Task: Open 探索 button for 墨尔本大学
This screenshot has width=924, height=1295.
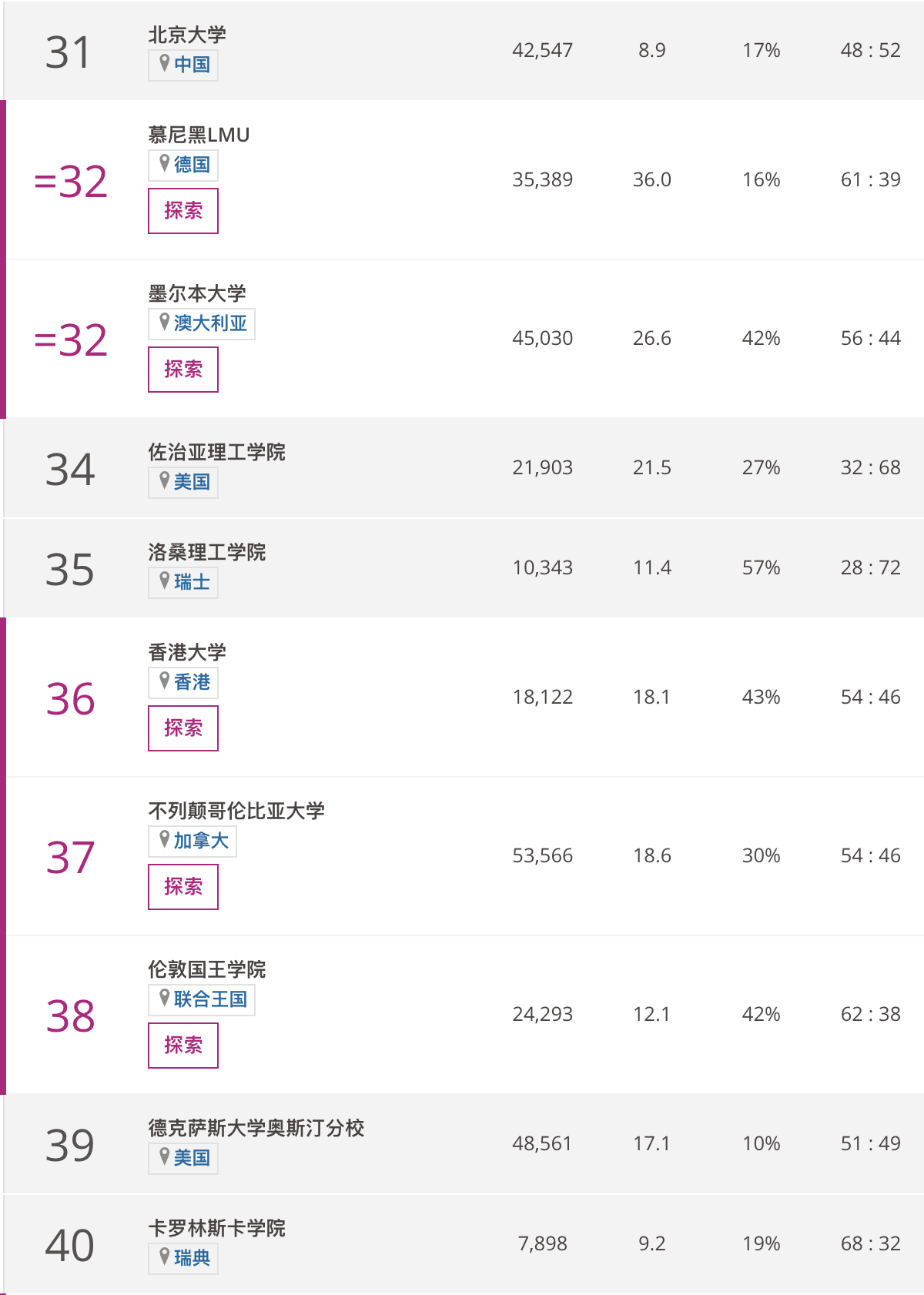Action: 183,370
